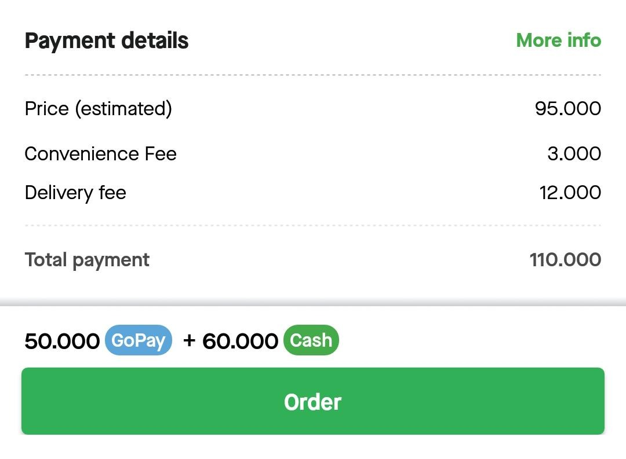Image resolution: width=626 pixels, height=459 pixels.
Task: Click the shadow divider above payment methods
Action: (313, 300)
